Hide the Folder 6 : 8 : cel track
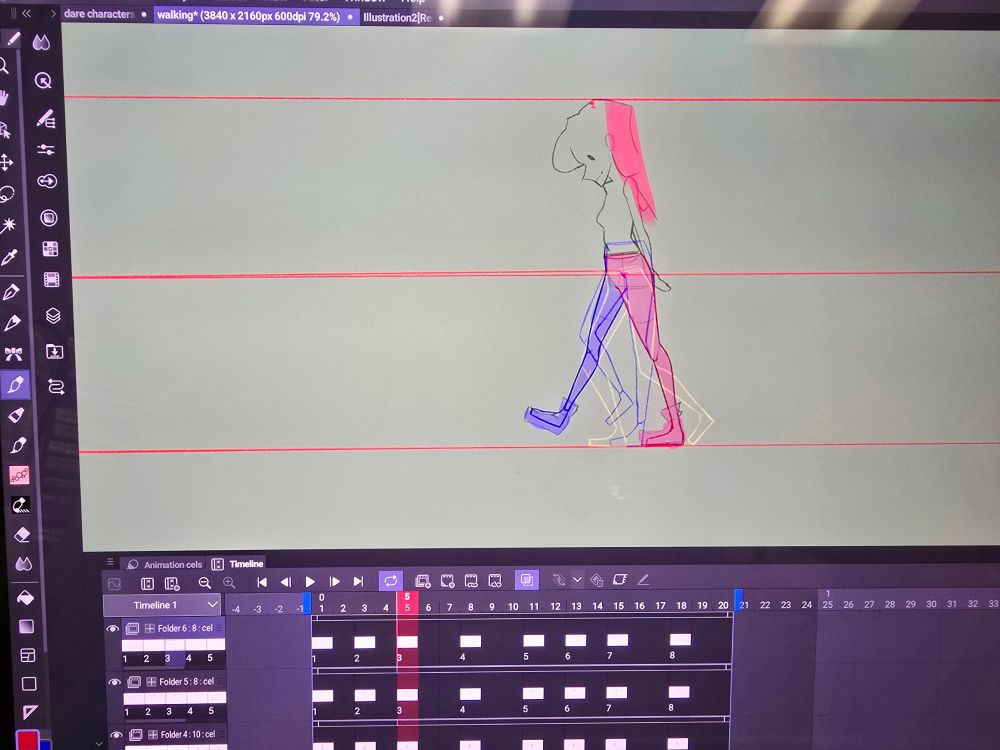Viewport: 1000px width, 750px height. pos(113,628)
